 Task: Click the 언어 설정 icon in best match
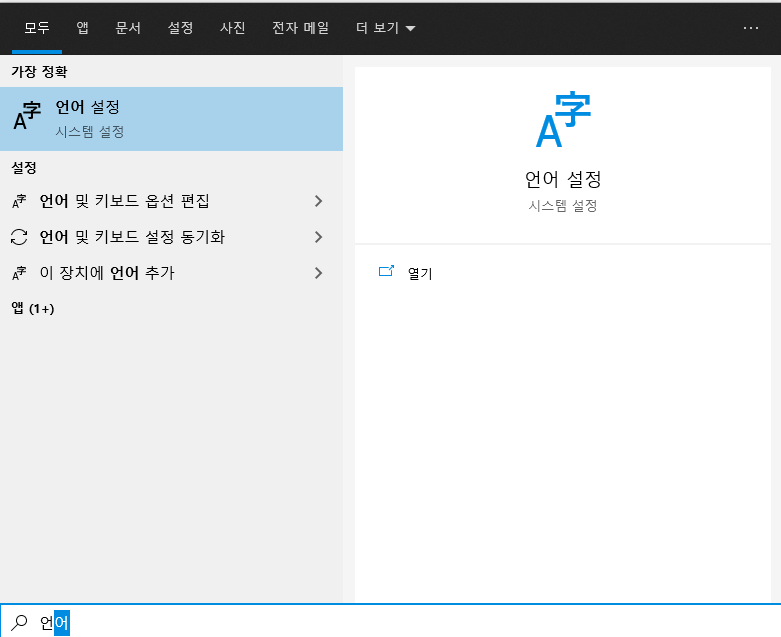[27, 116]
